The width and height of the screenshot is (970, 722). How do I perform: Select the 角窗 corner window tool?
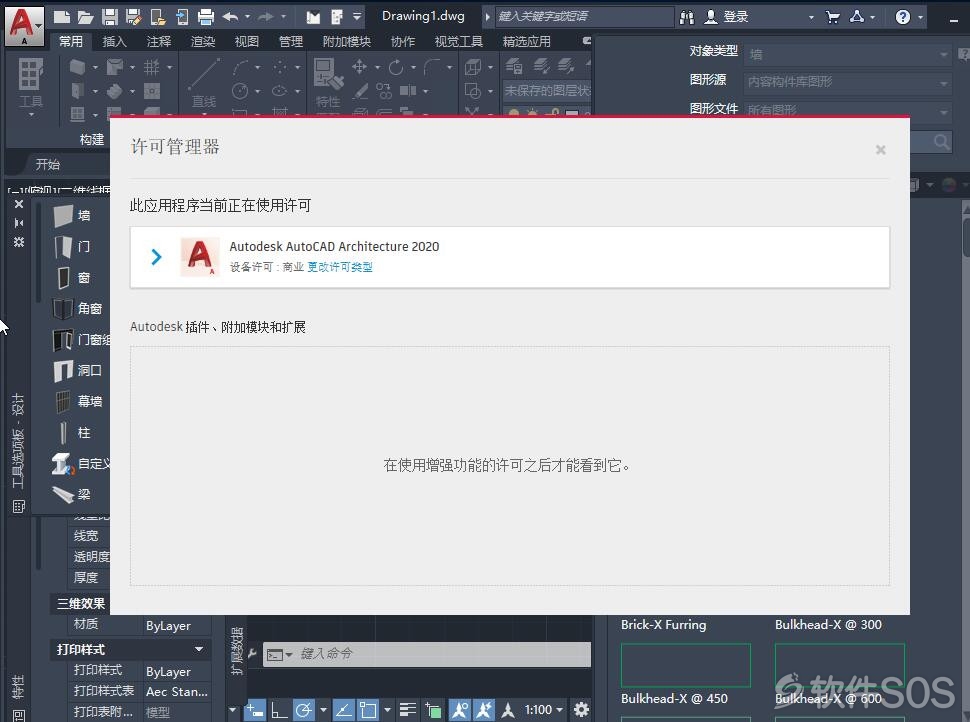point(77,308)
